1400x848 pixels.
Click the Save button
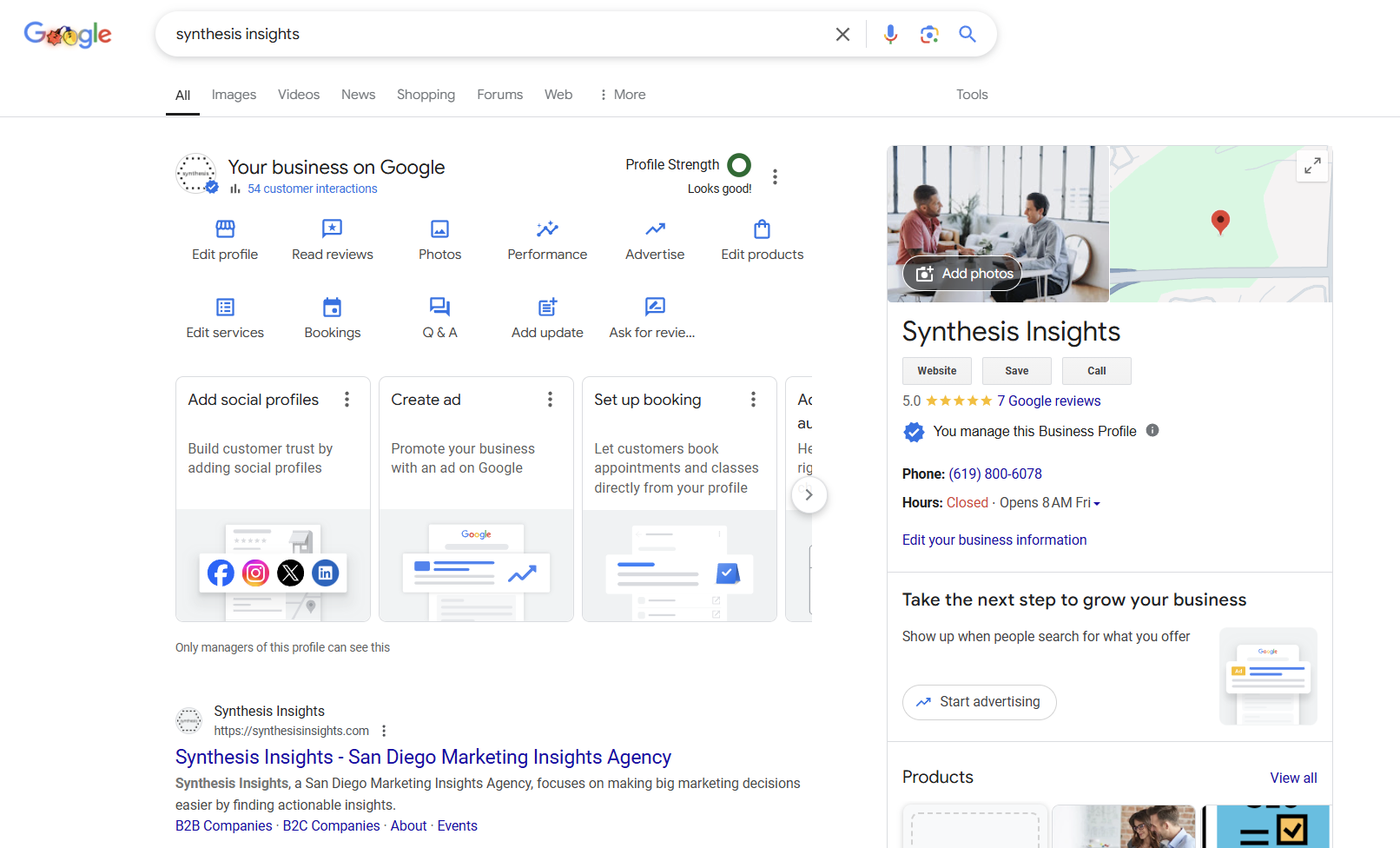(1017, 371)
